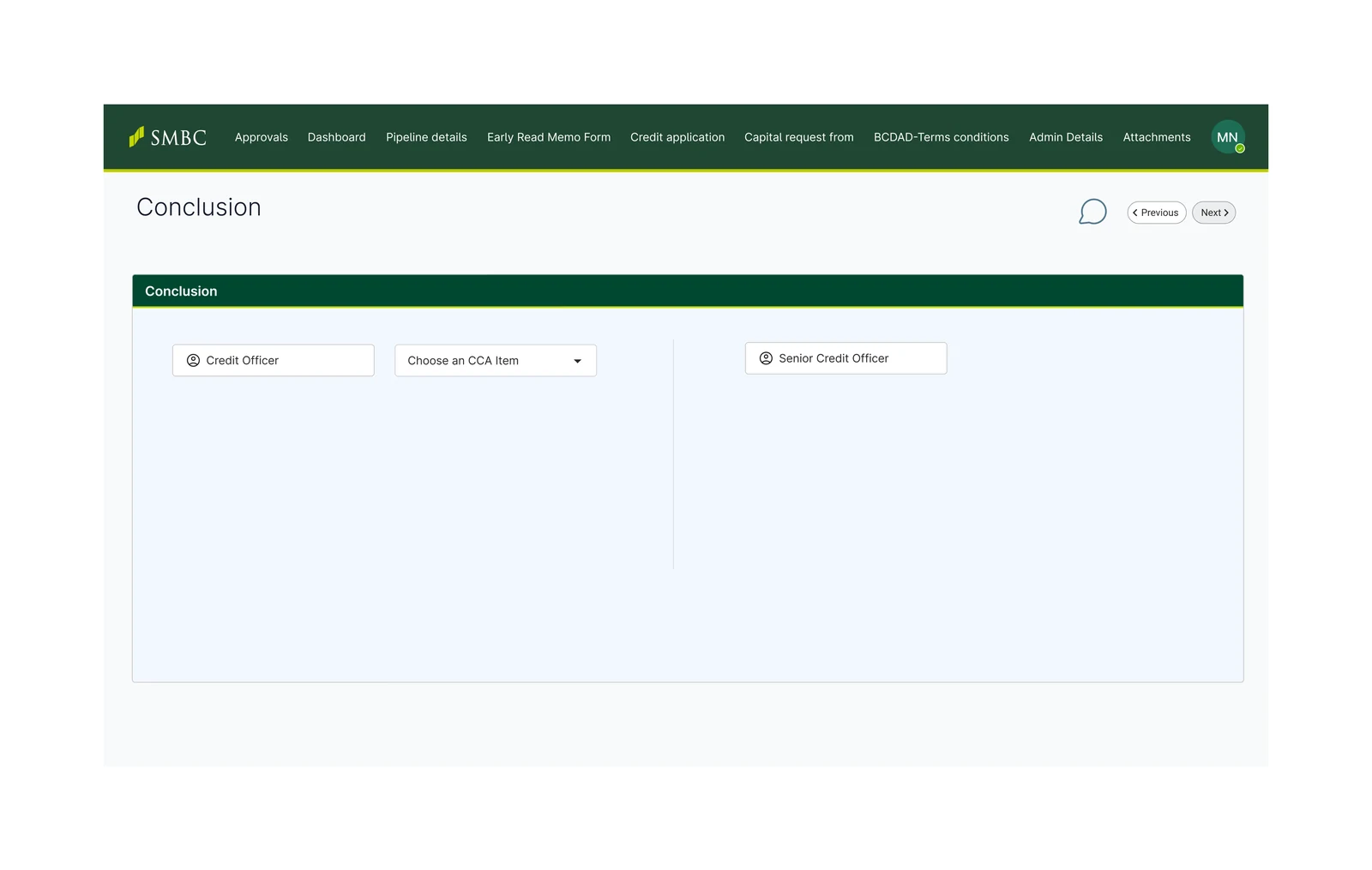Open the comment bubble icon
The height and width of the screenshot is (870, 1372).
click(x=1092, y=212)
